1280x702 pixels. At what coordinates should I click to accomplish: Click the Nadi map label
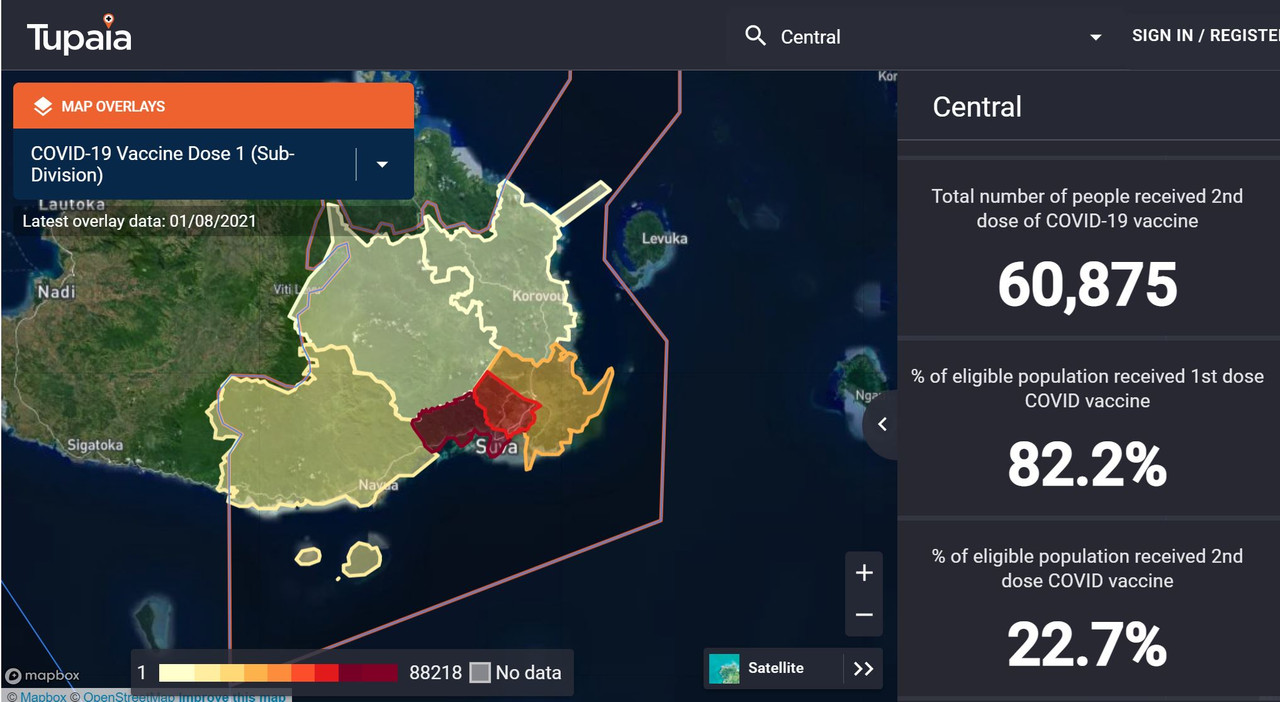click(x=56, y=292)
